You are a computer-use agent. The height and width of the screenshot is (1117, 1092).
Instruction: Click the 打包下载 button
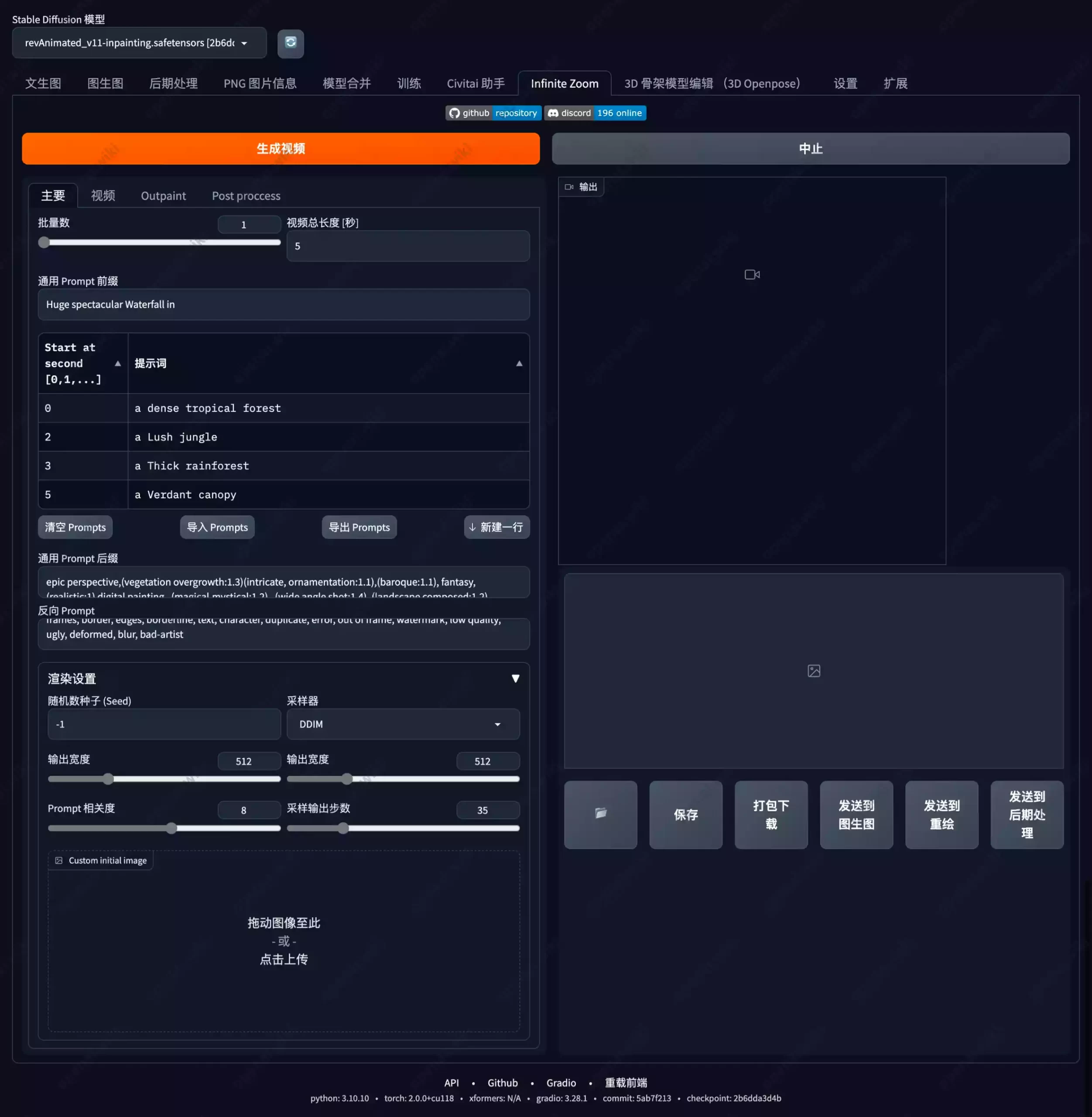coord(771,814)
